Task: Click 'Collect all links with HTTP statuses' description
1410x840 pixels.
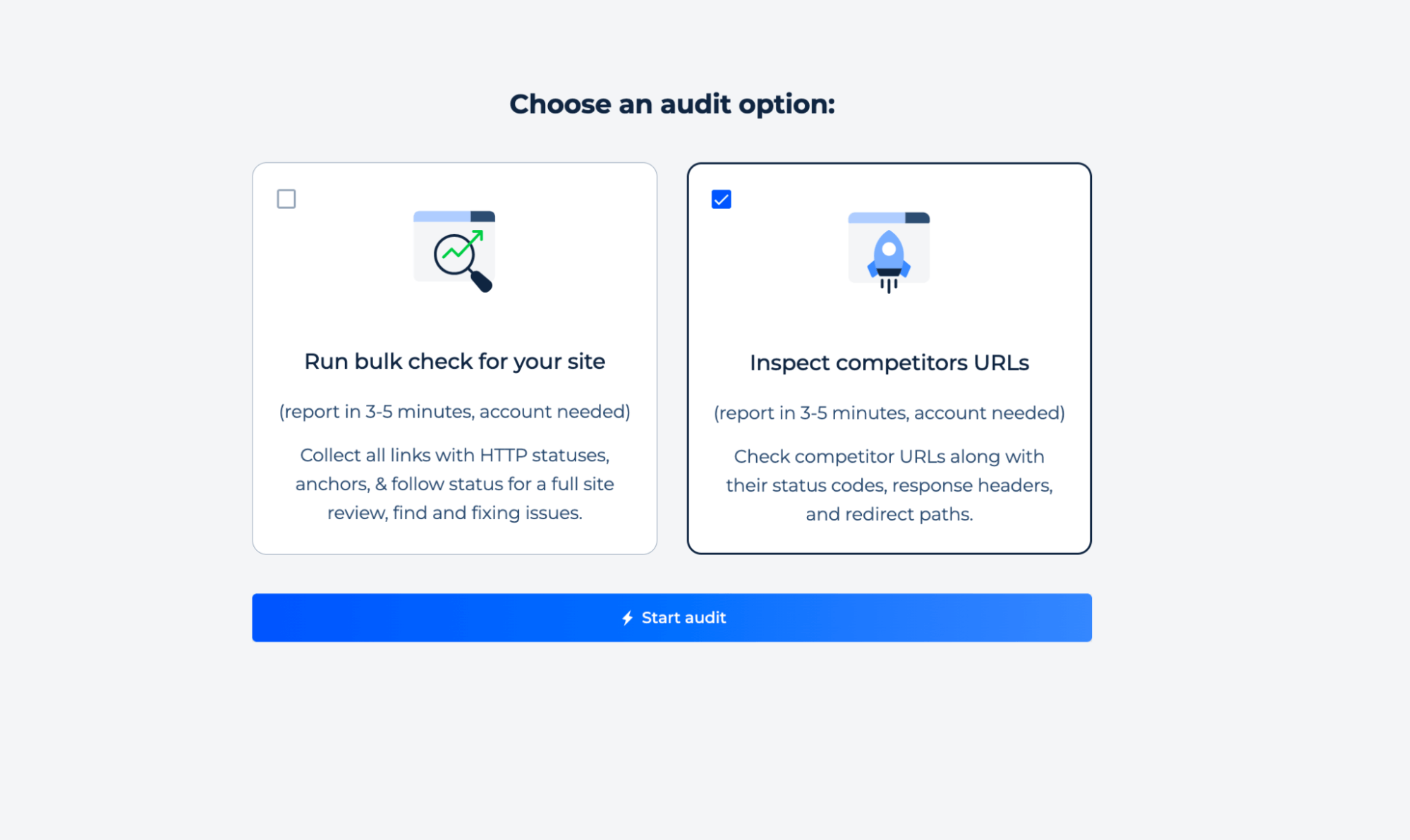Action: point(454,484)
